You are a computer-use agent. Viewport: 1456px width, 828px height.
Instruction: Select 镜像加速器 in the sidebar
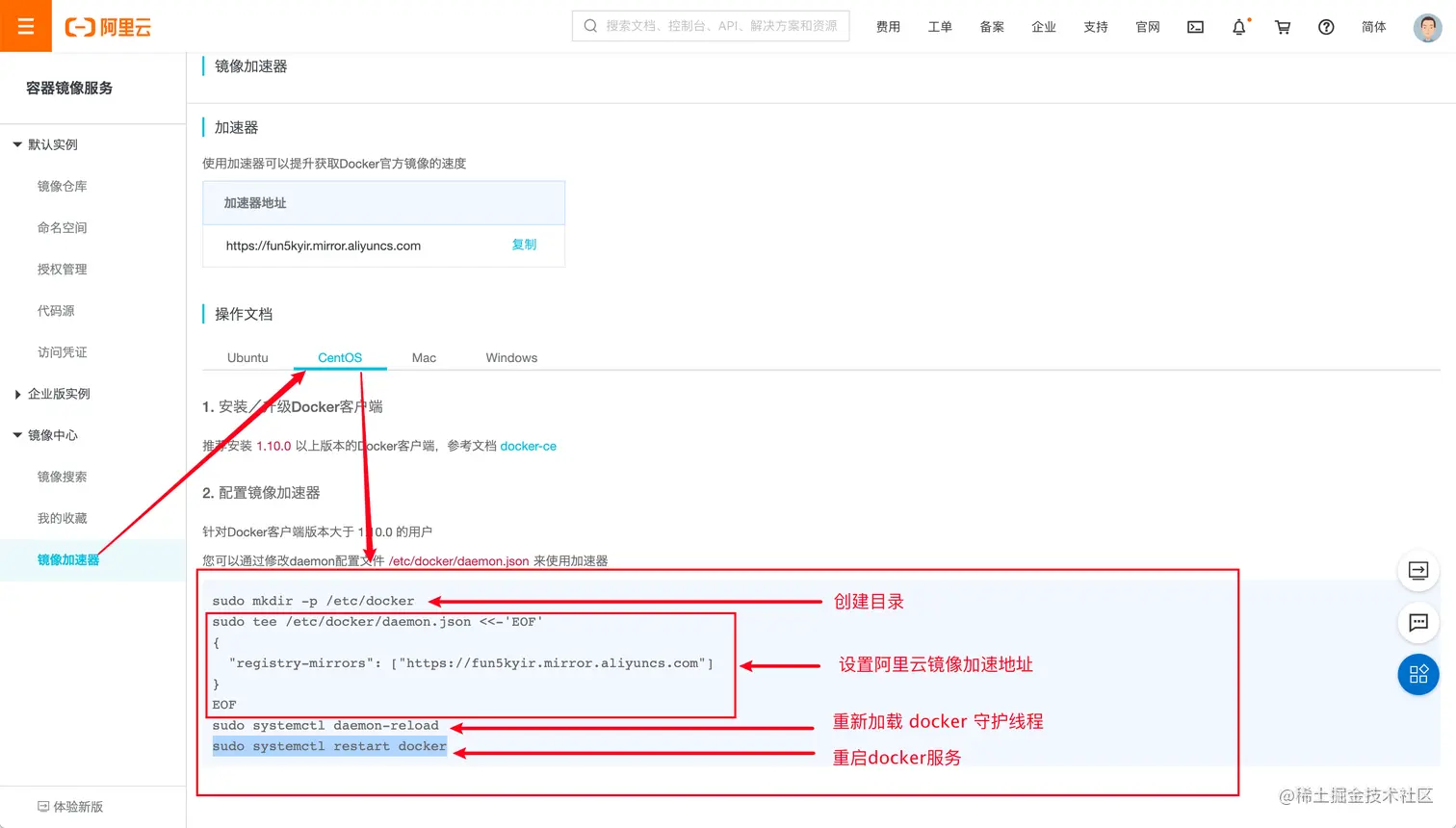[68, 559]
